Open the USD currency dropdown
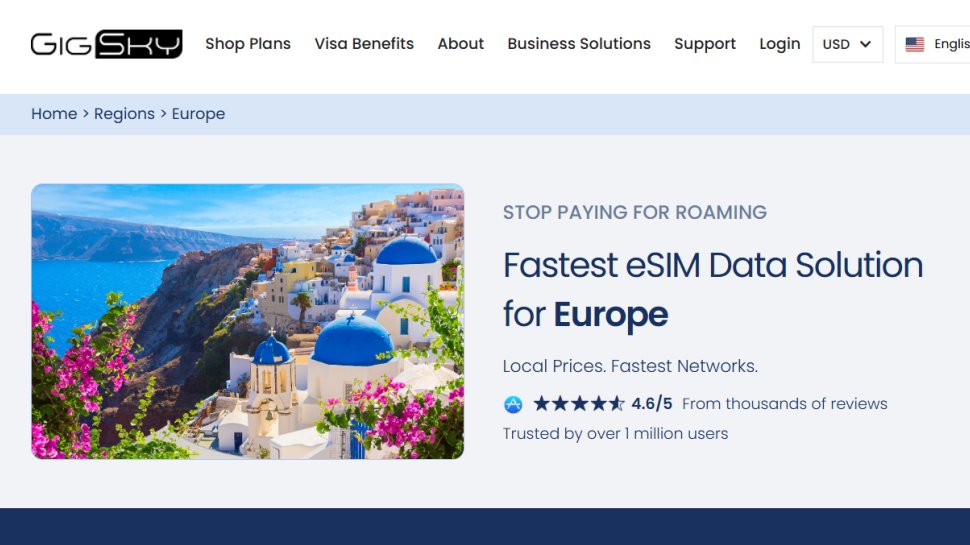970x545 pixels. click(846, 44)
